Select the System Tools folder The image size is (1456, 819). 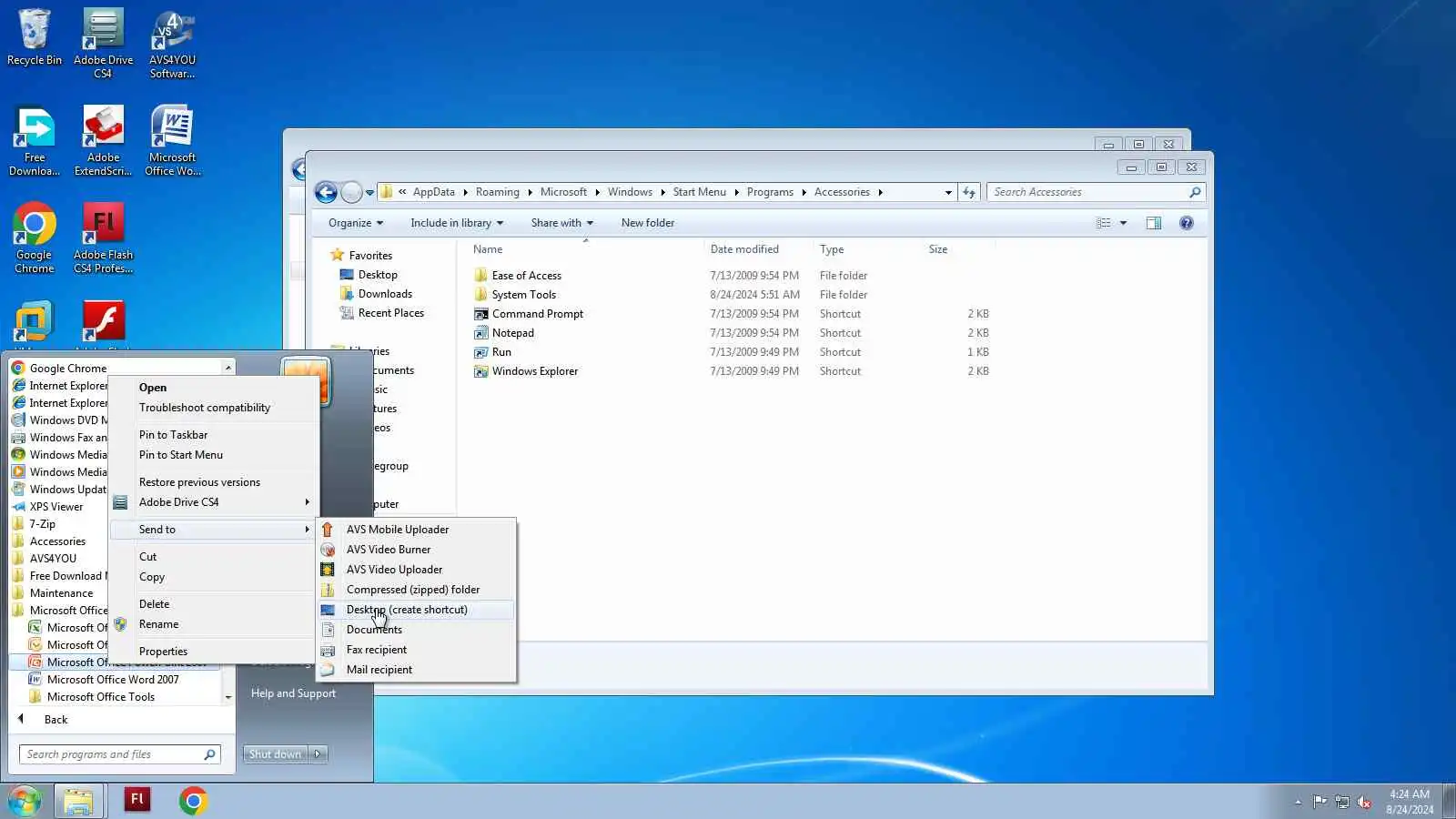[515, 295]
